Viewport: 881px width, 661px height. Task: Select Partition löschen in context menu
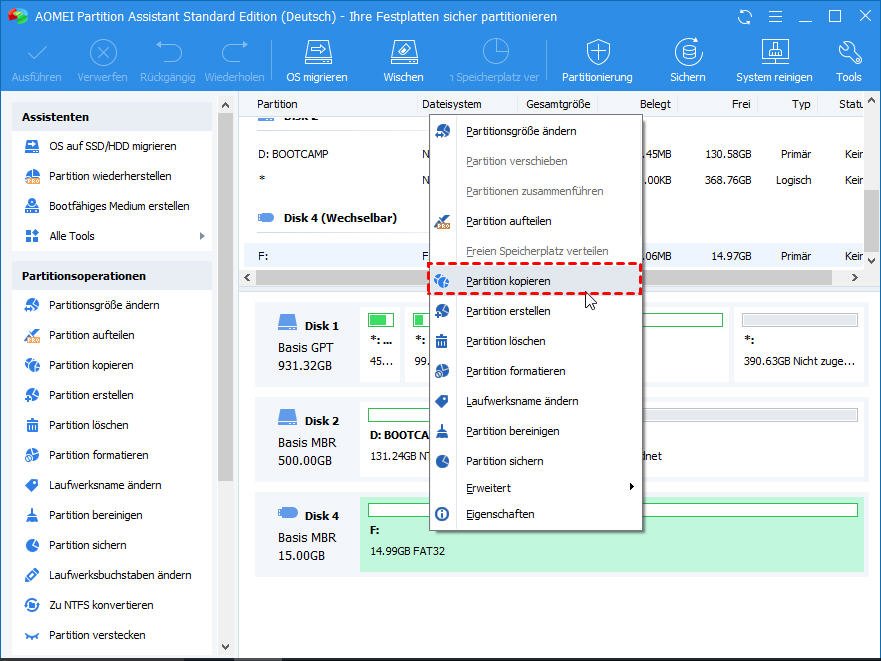point(535,341)
